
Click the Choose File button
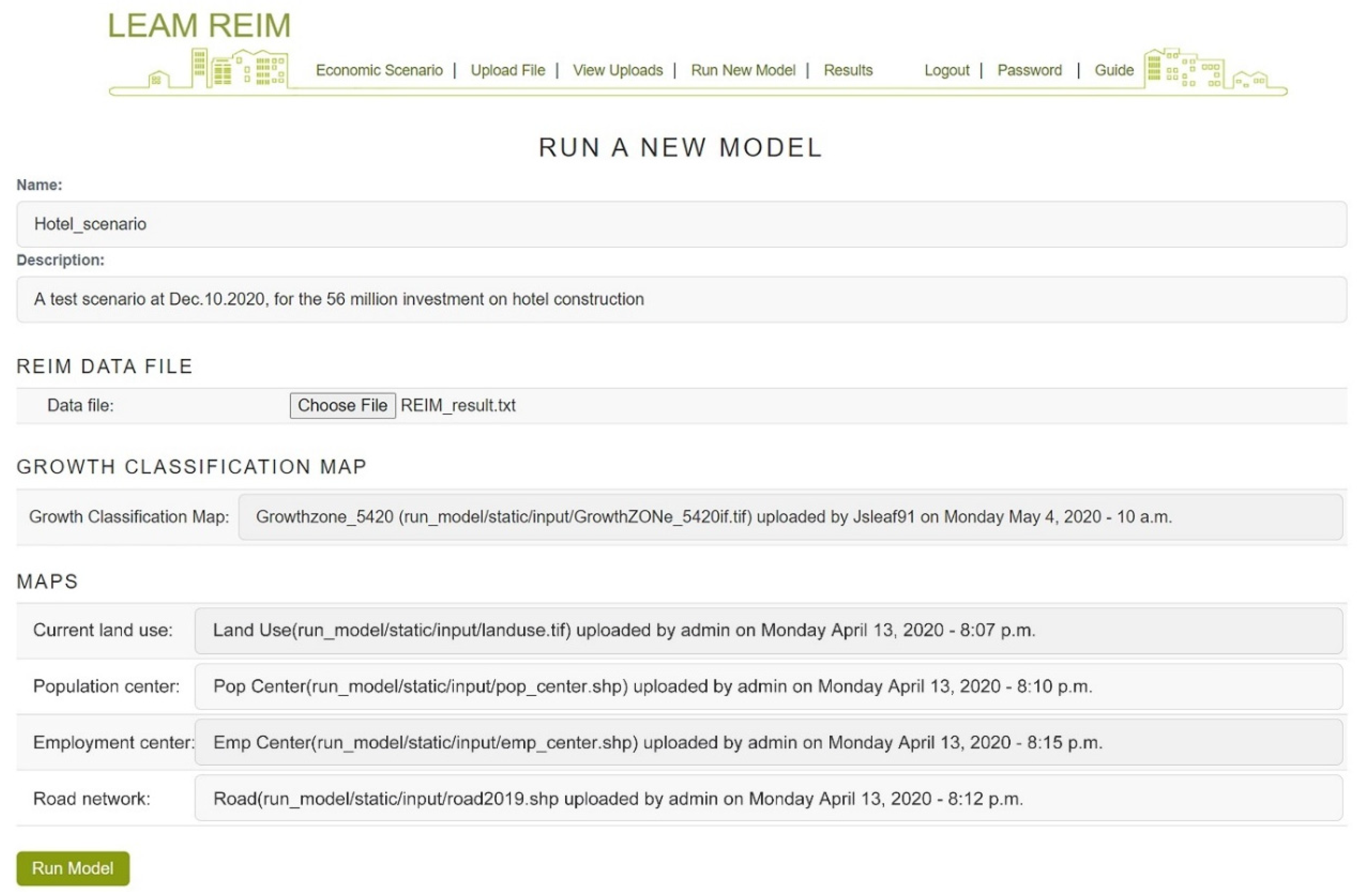click(342, 406)
